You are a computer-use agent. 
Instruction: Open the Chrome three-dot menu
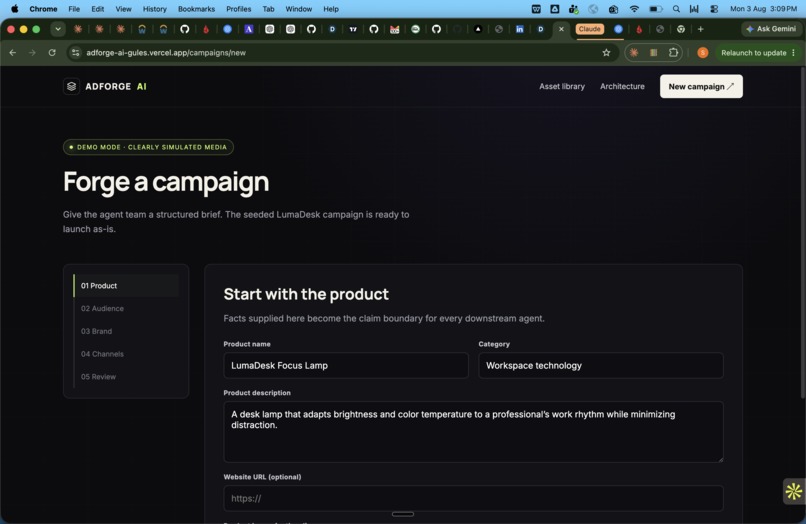coord(794,52)
